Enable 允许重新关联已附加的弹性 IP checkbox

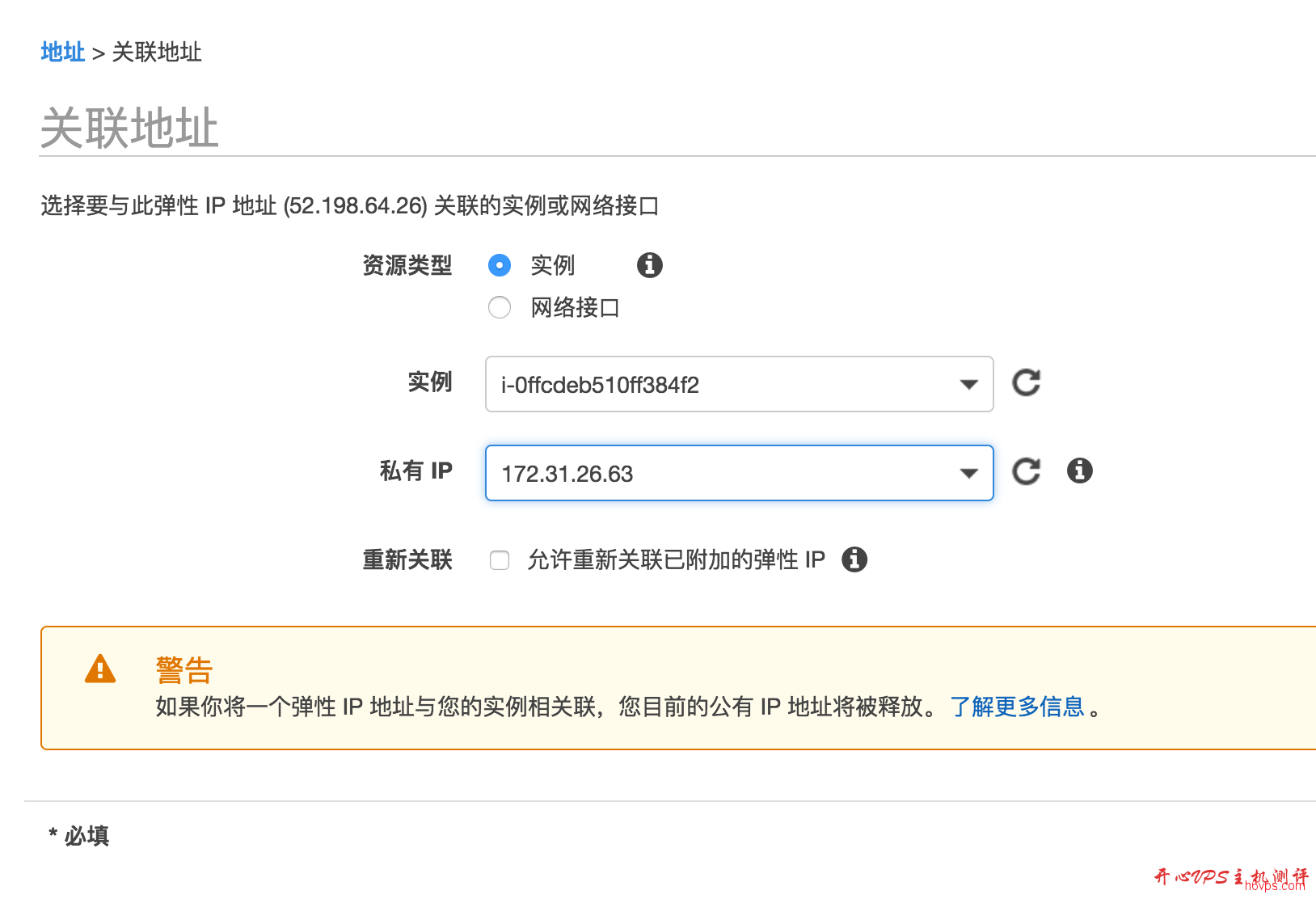pyautogui.click(x=500, y=559)
